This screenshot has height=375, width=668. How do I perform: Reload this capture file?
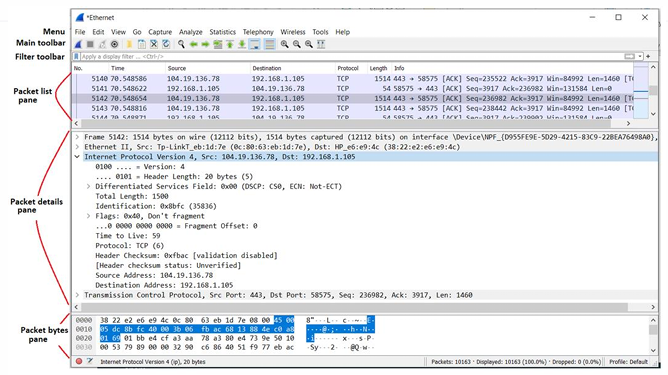tap(166, 44)
